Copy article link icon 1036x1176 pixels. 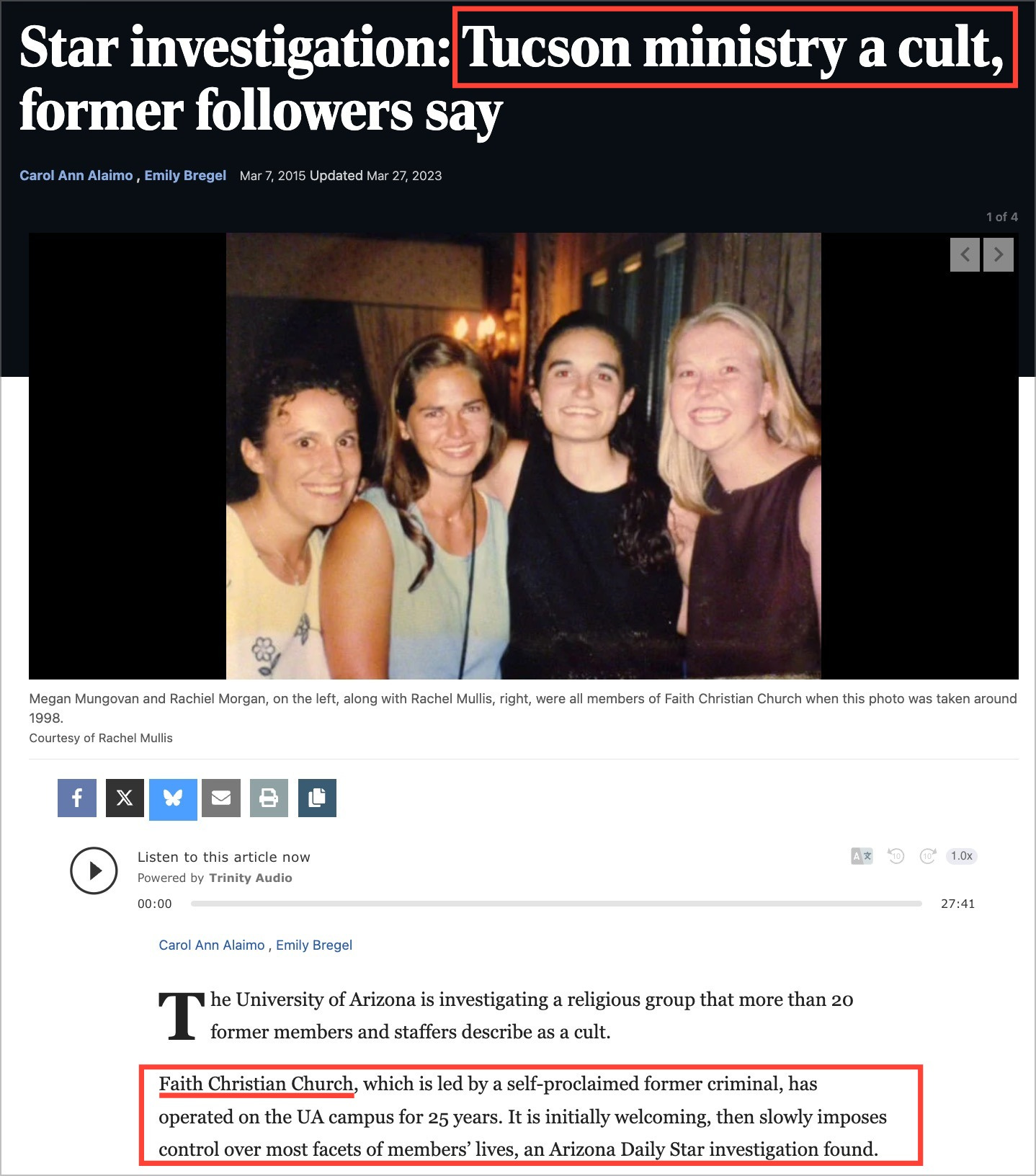pyautogui.click(x=317, y=798)
